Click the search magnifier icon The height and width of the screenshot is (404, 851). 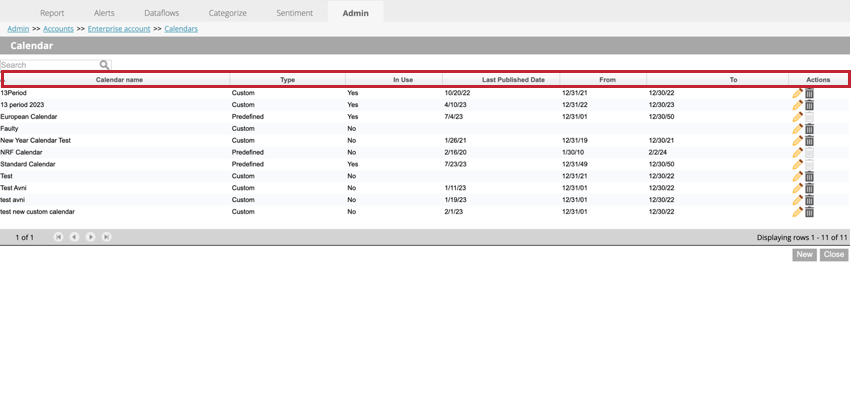pyautogui.click(x=104, y=65)
